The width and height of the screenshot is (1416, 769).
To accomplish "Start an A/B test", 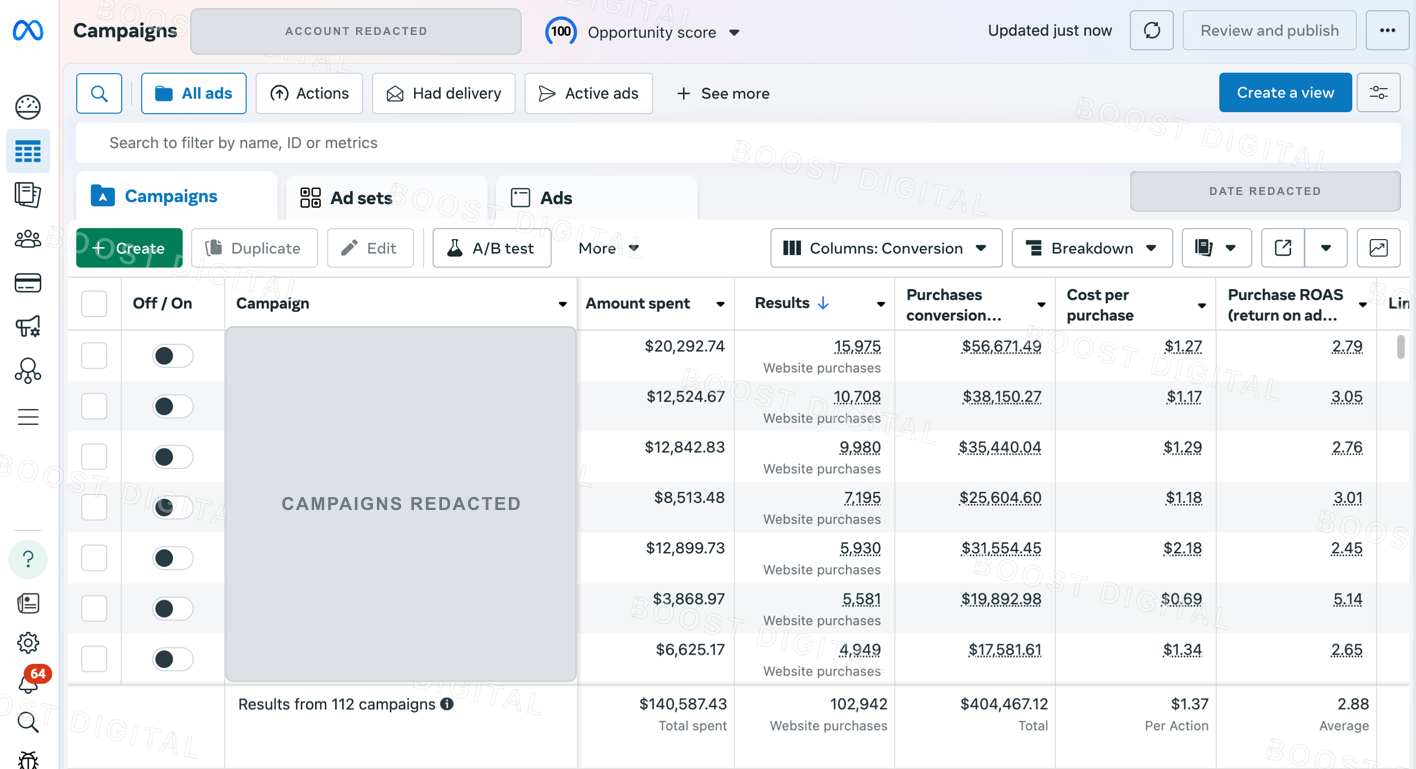I will [x=491, y=248].
